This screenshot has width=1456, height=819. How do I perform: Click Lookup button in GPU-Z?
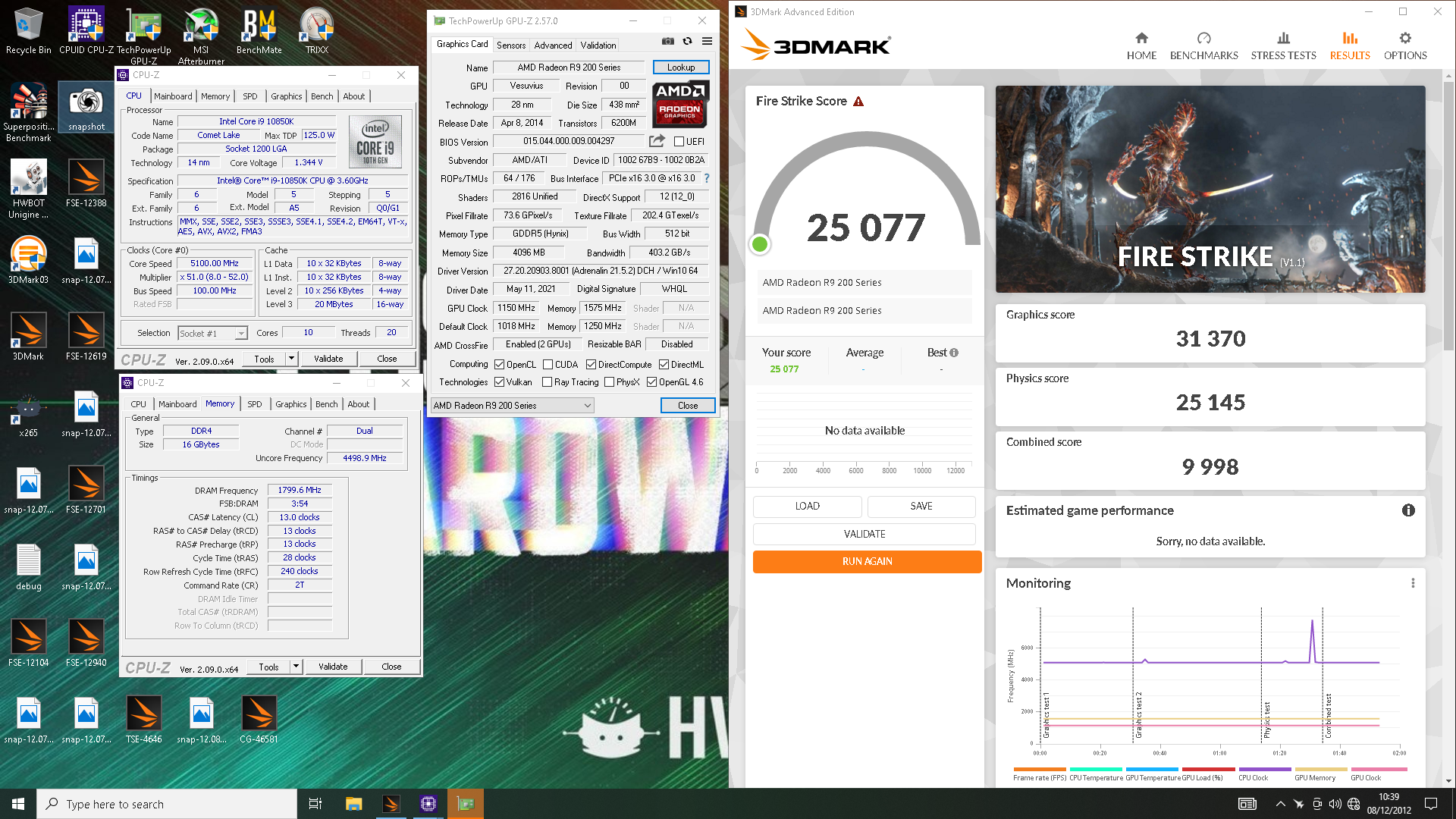coord(681,67)
